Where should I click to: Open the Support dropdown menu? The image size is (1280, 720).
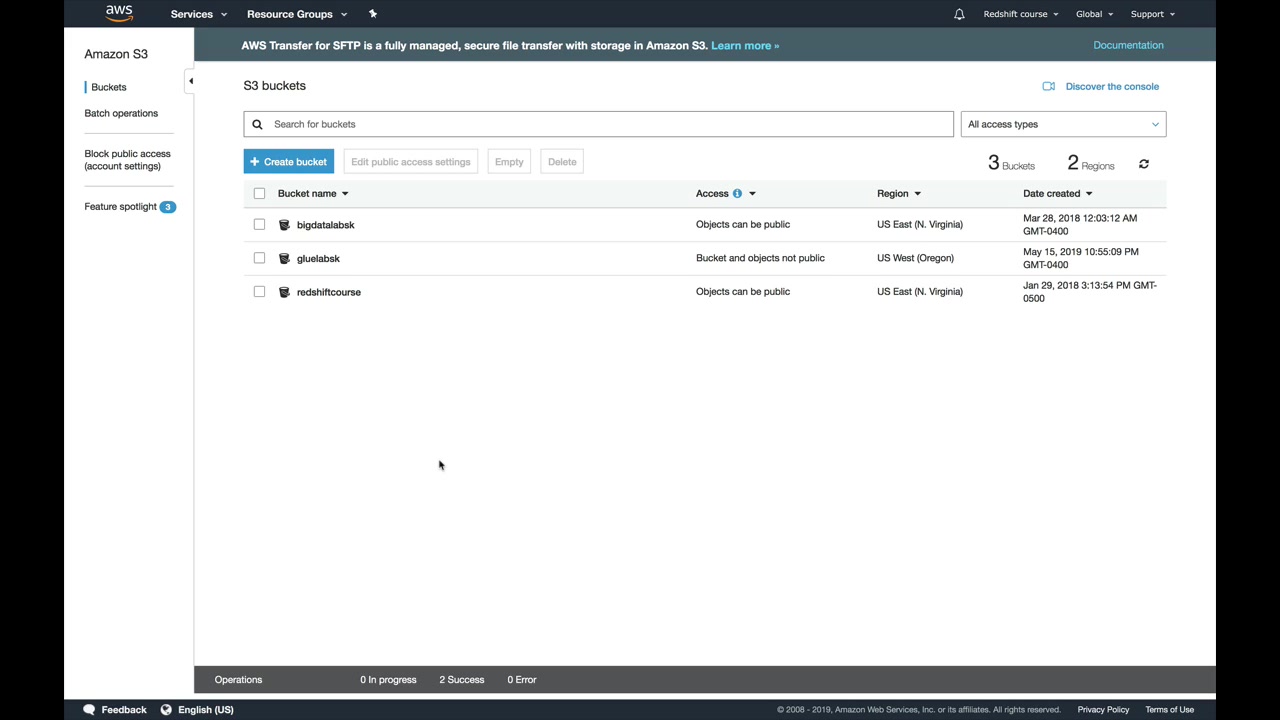tap(1152, 14)
